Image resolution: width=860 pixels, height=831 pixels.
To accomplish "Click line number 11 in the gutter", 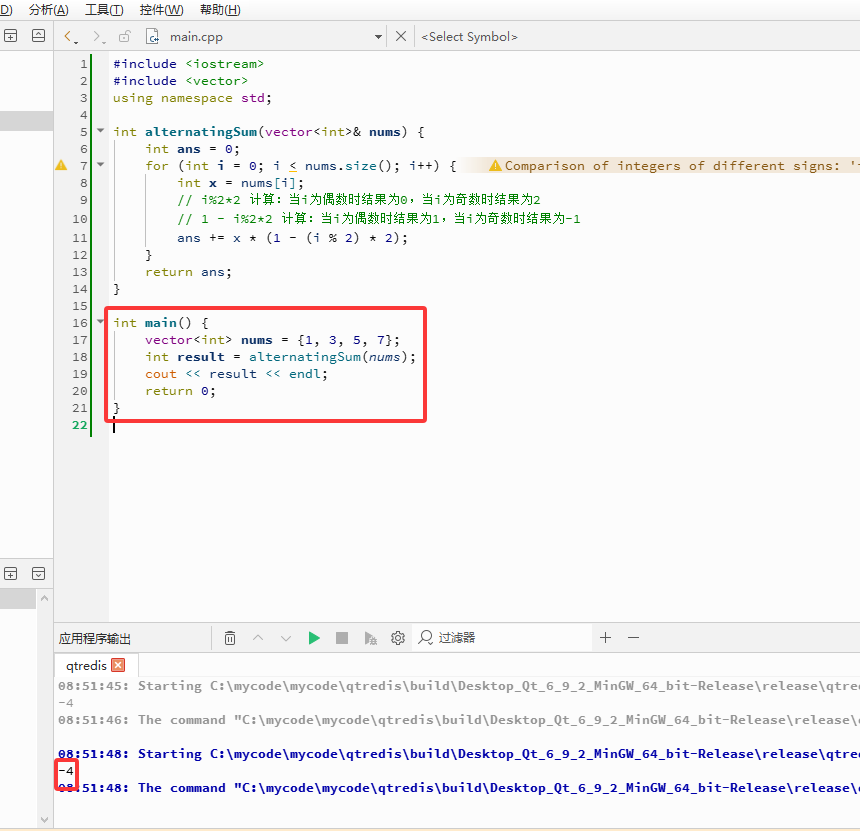I will (80, 238).
